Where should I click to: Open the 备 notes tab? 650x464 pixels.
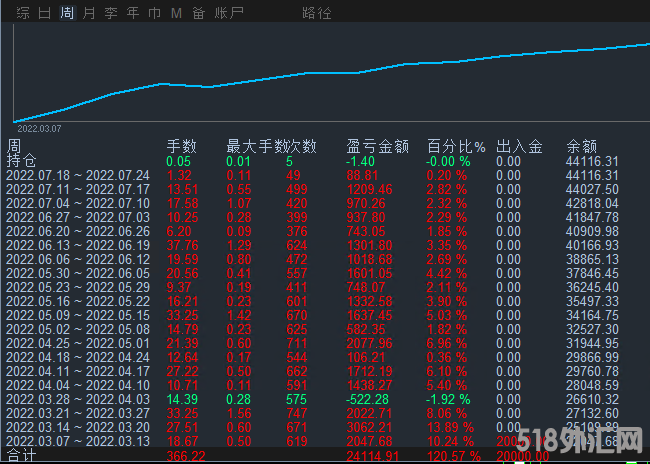click(x=198, y=13)
